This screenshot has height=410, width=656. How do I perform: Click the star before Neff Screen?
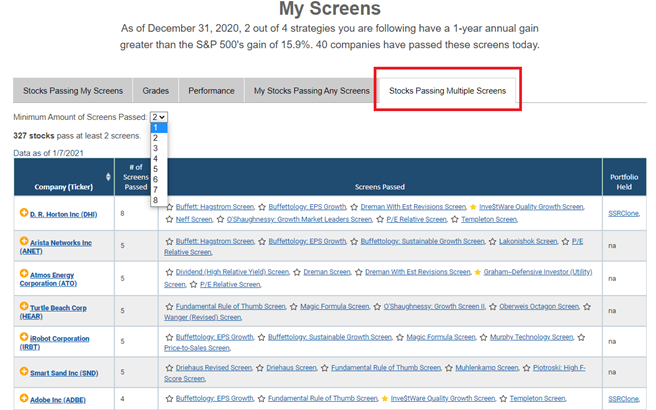click(x=169, y=219)
